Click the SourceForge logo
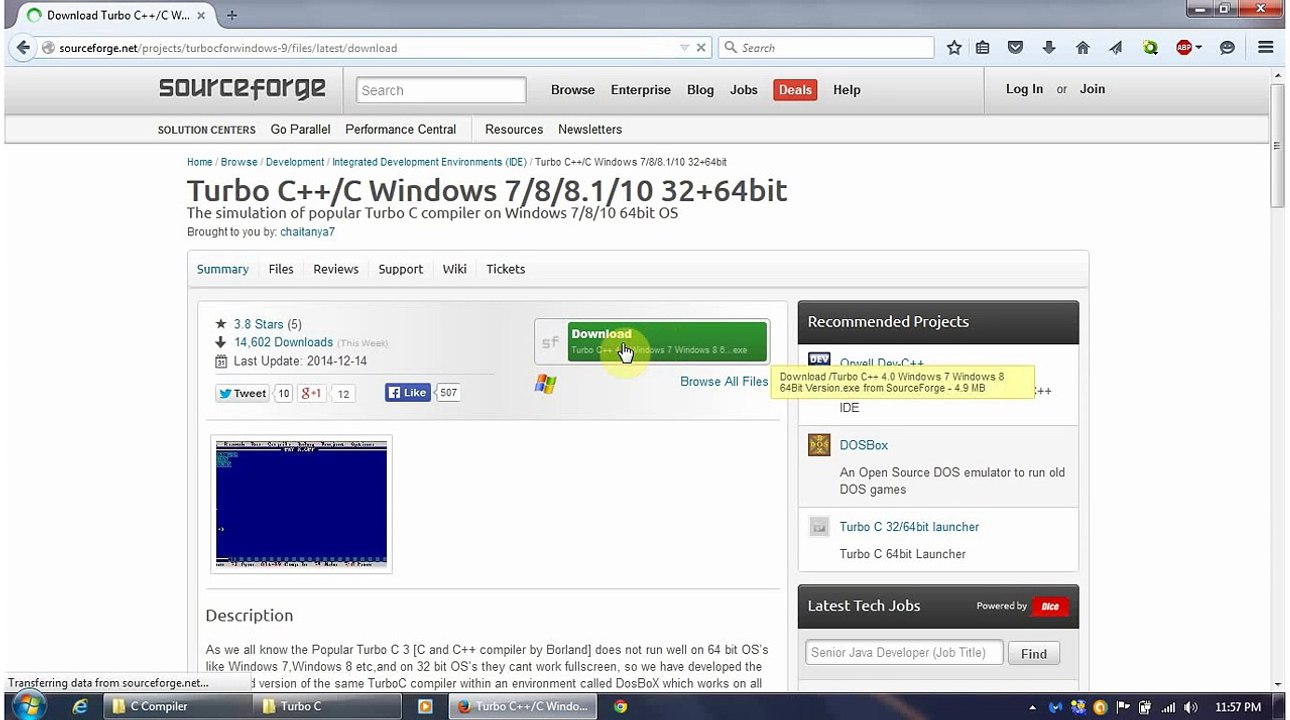This screenshot has height=720, width=1290. [x=242, y=89]
